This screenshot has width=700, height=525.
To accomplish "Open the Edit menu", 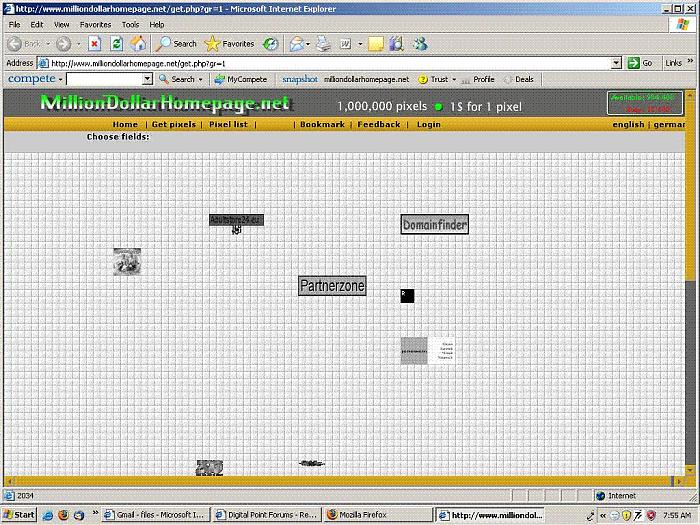I will 37,25.
